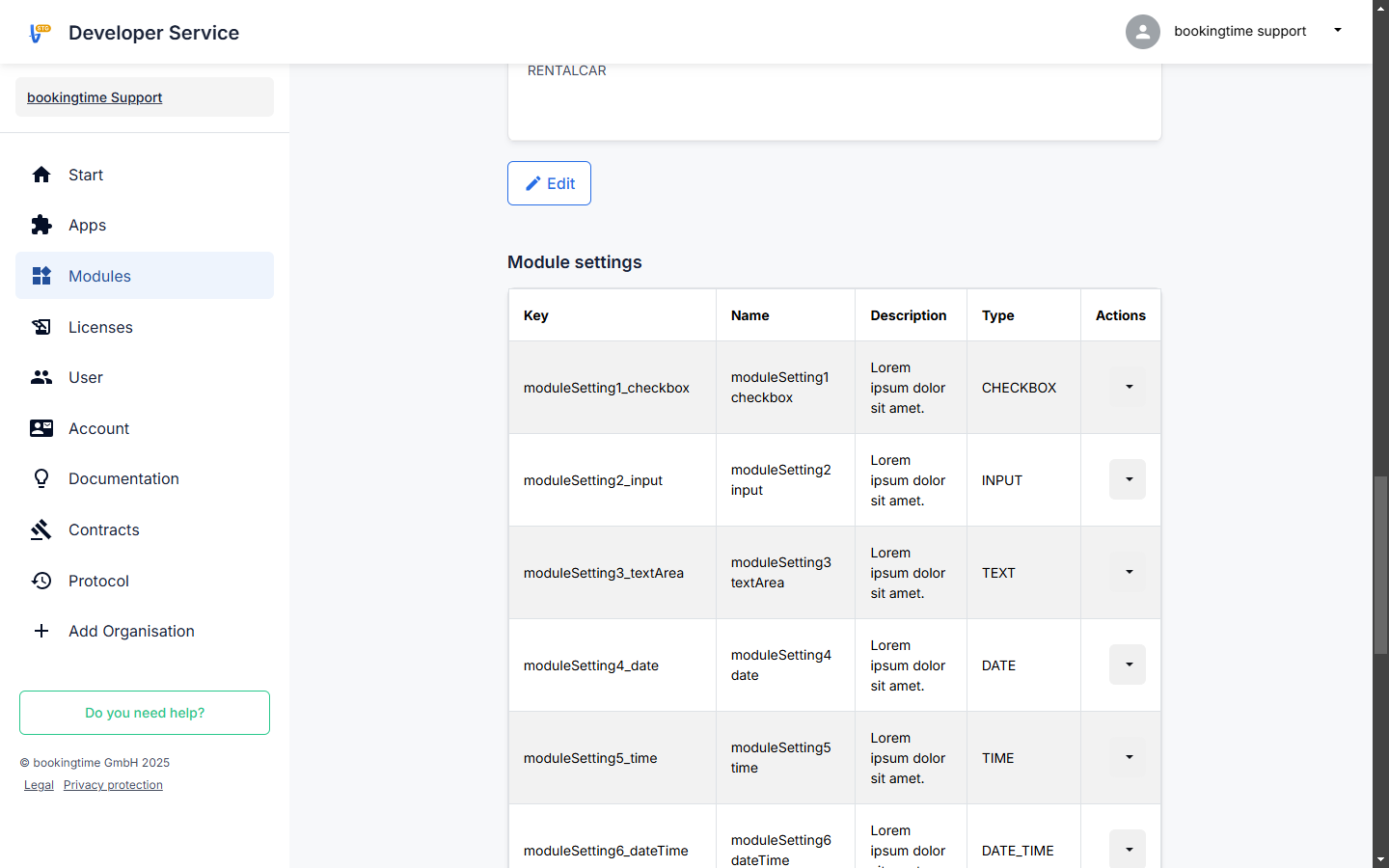Open the Privacy protection link
The image size is (1389, 868).
113,785
